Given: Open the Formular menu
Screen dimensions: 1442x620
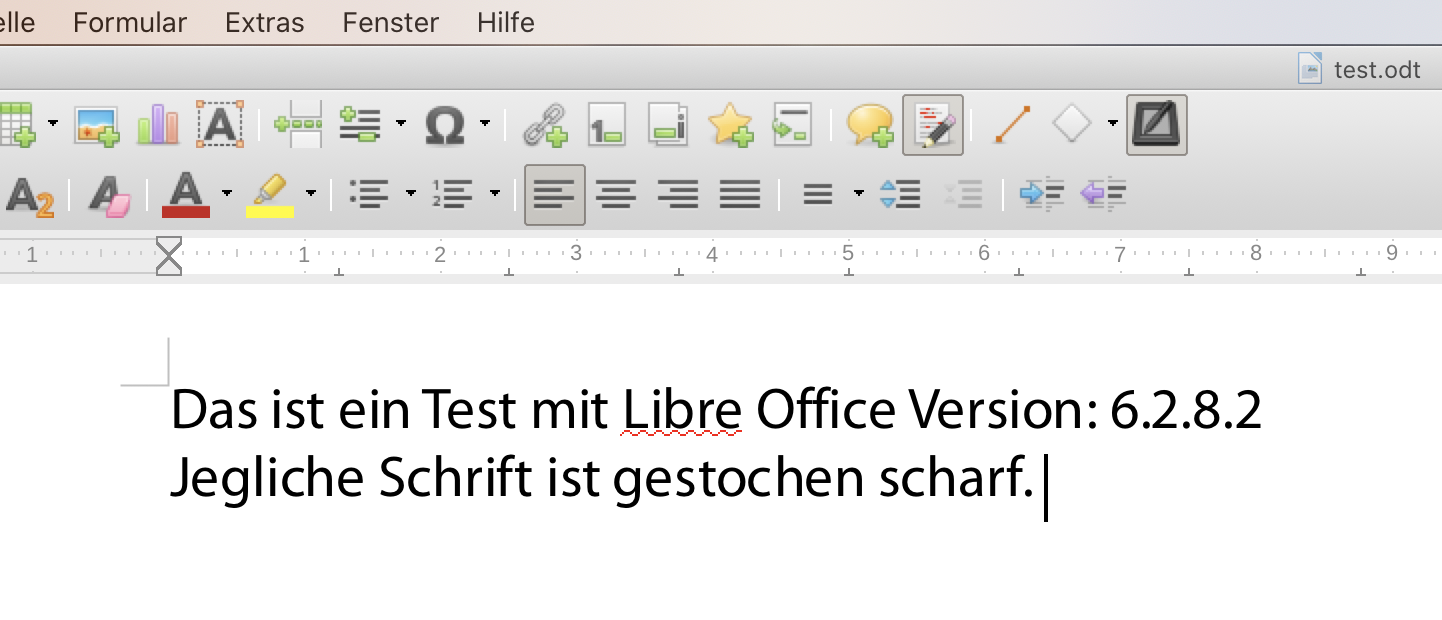Looking at the screenshot, I should [130, 22].
